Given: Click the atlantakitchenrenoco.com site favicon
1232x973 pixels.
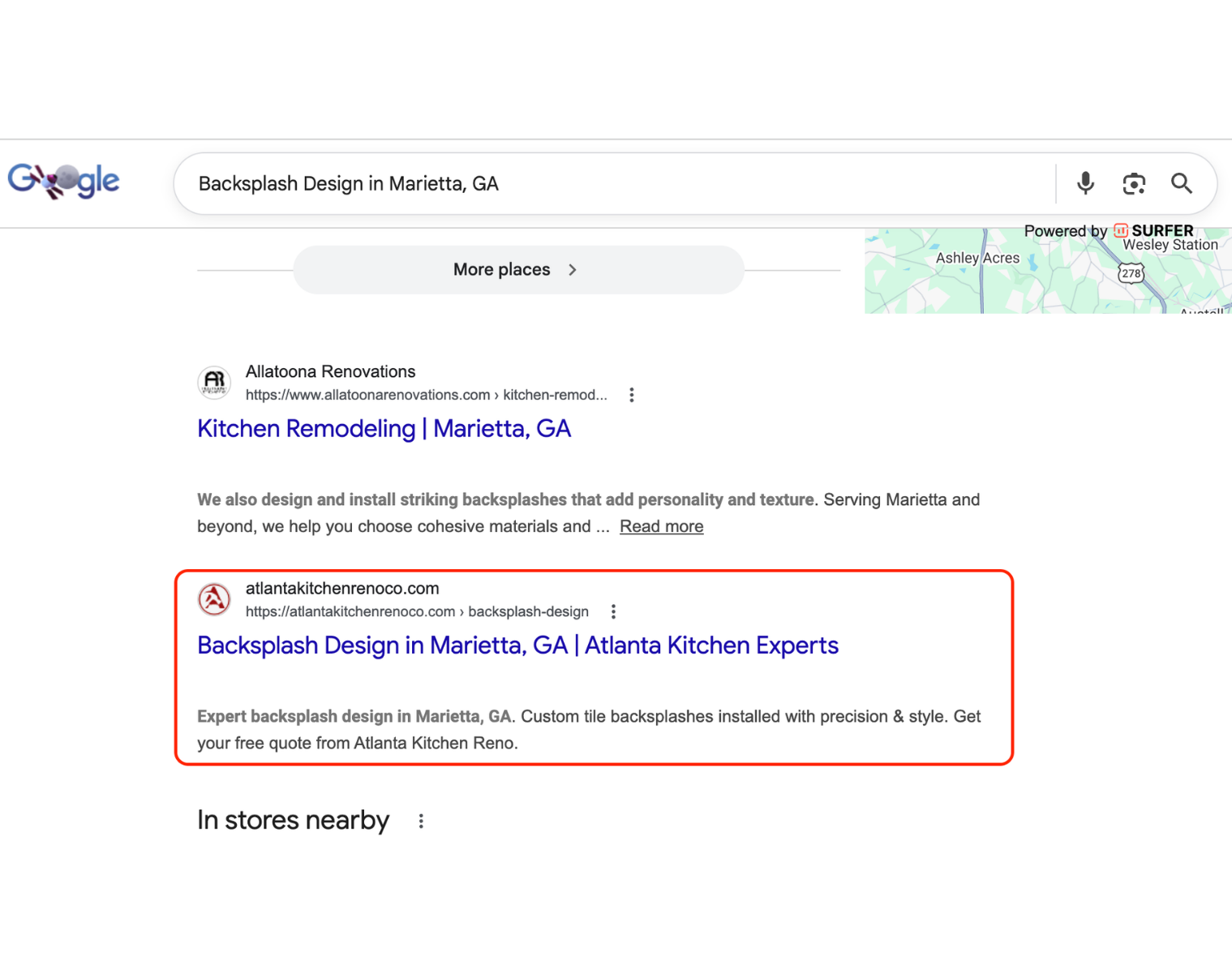Looking at the screenshot, I should tap(214, 598).
